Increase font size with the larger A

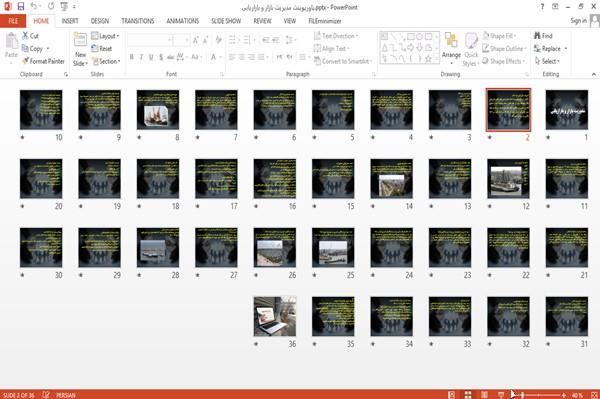point(196,40)
